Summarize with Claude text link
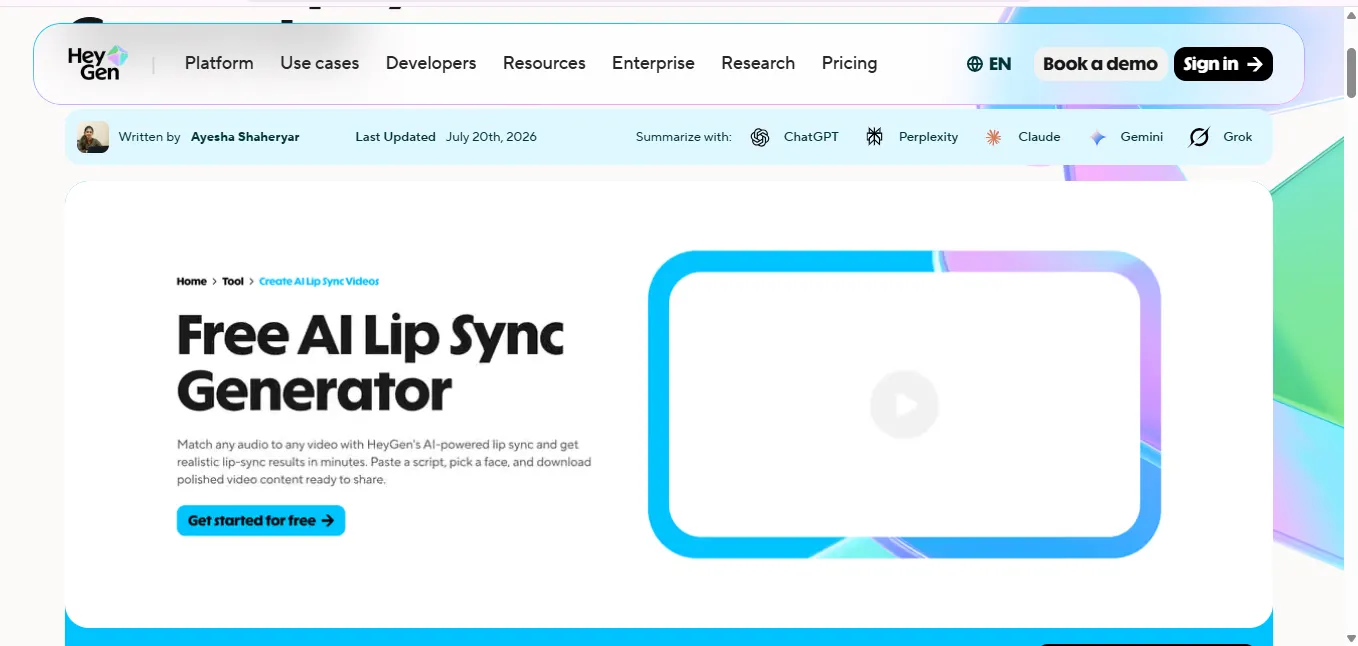This screenshot has width=1358, height=646. pos(1039,137)
